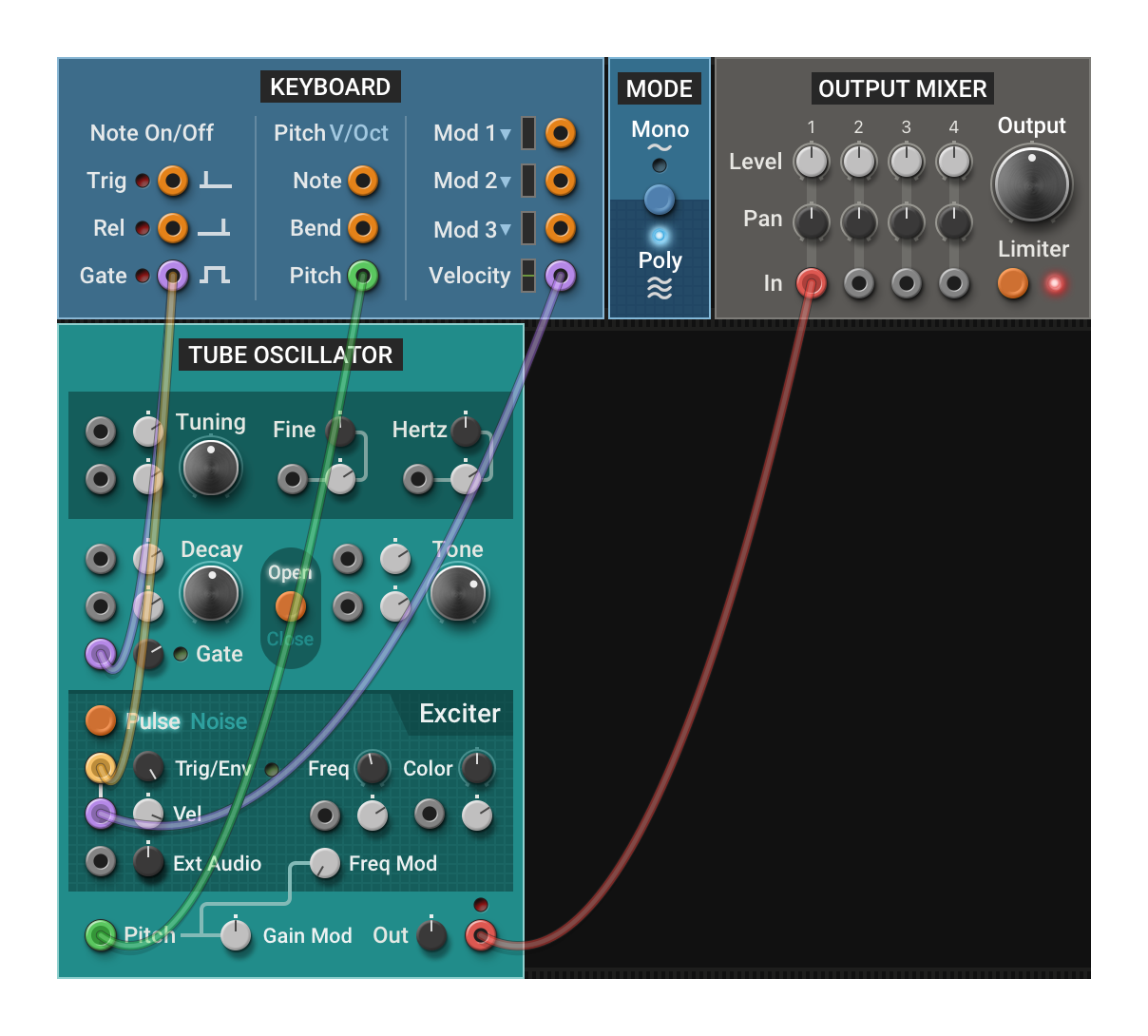Click the Ext Audio input jack
This screenshot has width=1148, height=1036.
coord(101,862)
